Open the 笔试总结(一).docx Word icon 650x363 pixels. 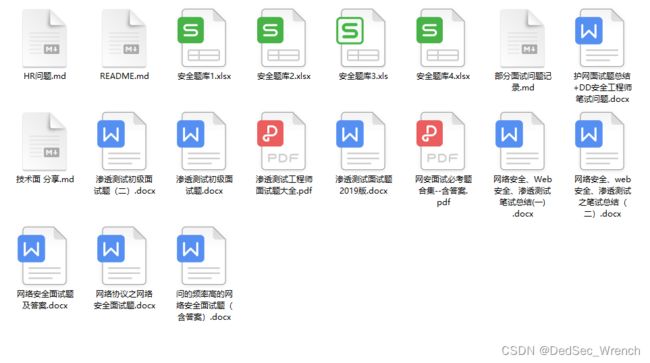(x=520, y=141)
